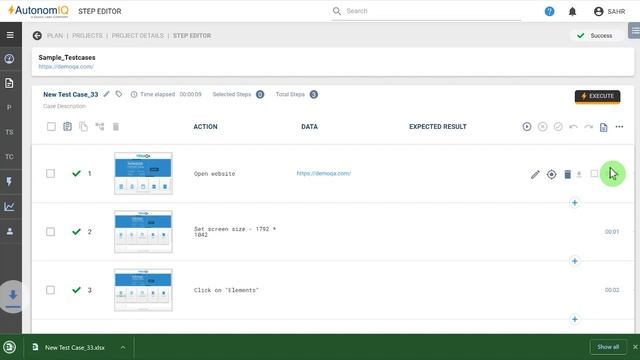The height and width of the screenshot is (360, 640).
Task: Open the user sidebar icon
Action: [9, 231]
